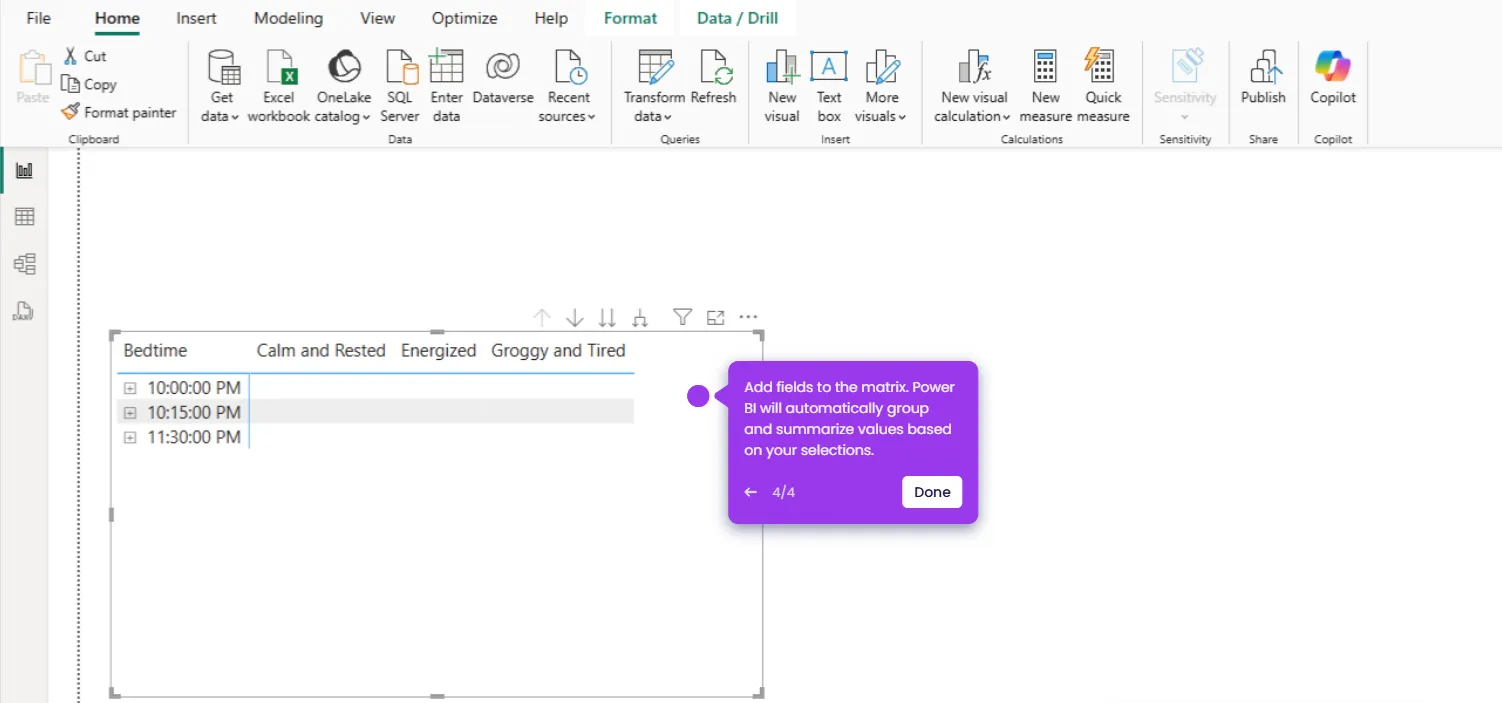
Task: Open the File menu
Action: 38,18
